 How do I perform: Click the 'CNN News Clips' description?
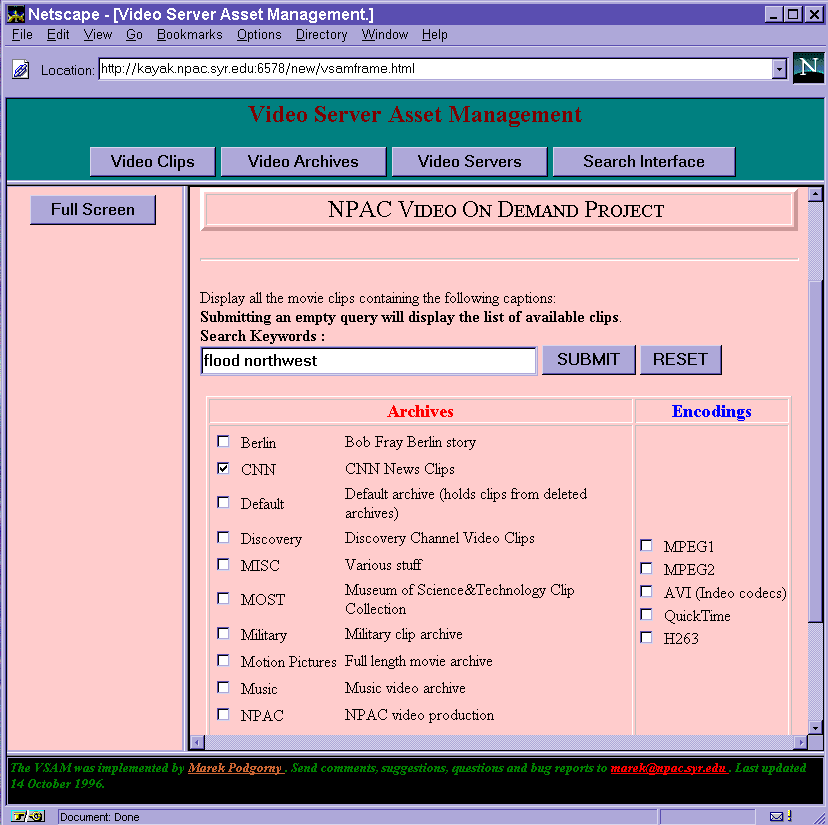coord(400,469)
